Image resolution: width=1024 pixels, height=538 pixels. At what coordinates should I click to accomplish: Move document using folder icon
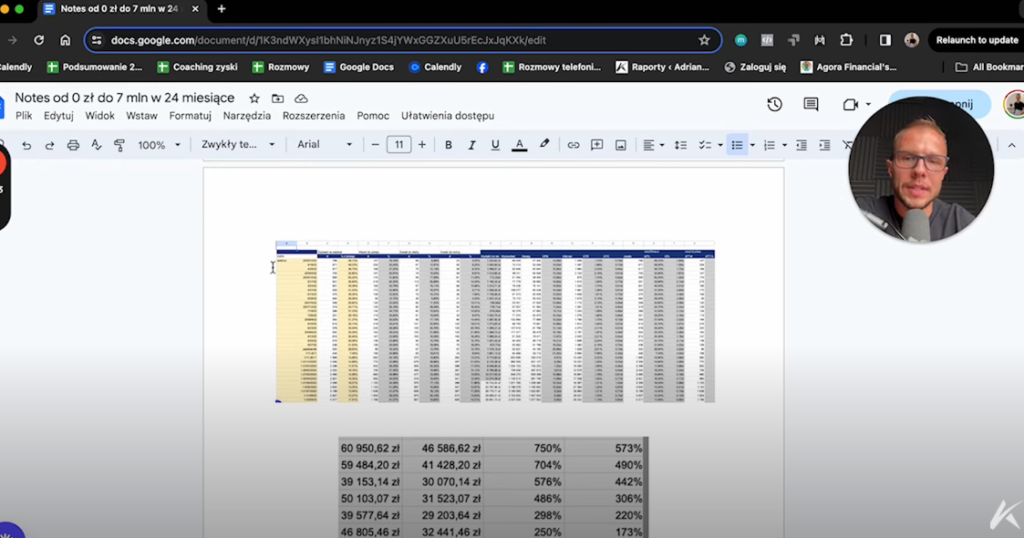pyautogui.click(x=278, y=99)
